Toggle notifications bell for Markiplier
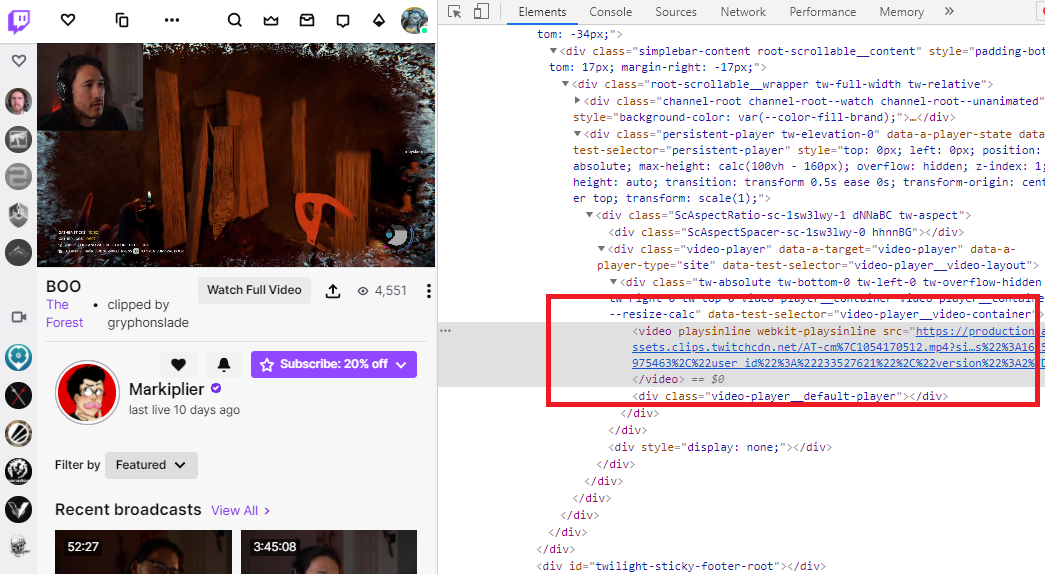This screenshot has width=1045, height=574. 224,364
